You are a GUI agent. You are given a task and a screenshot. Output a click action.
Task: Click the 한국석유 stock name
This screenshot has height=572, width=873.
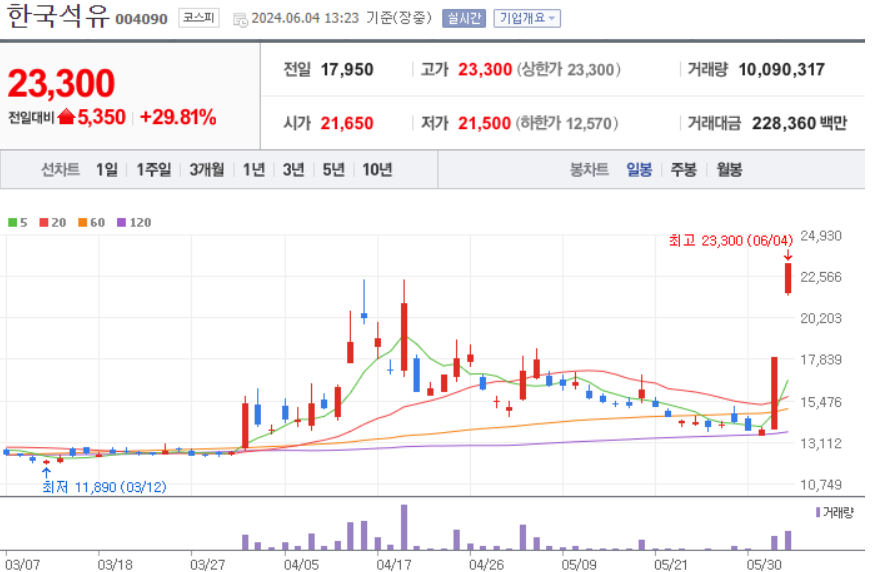58,16
